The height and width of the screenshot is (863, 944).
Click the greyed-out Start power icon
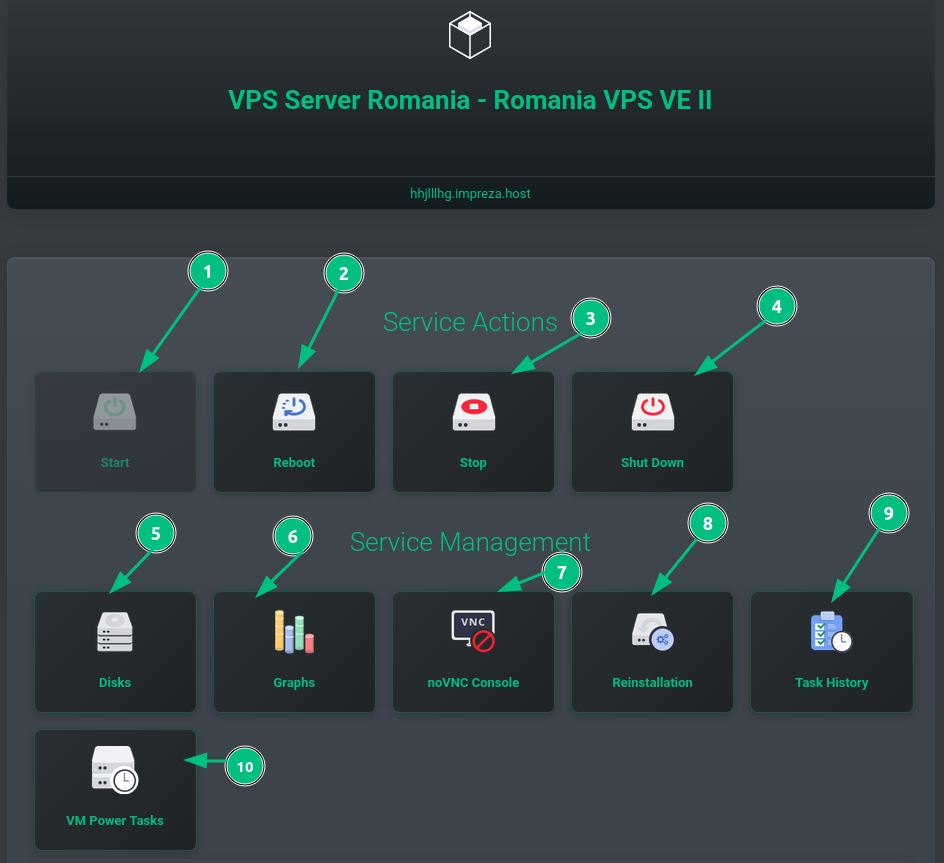click(114, 412)
